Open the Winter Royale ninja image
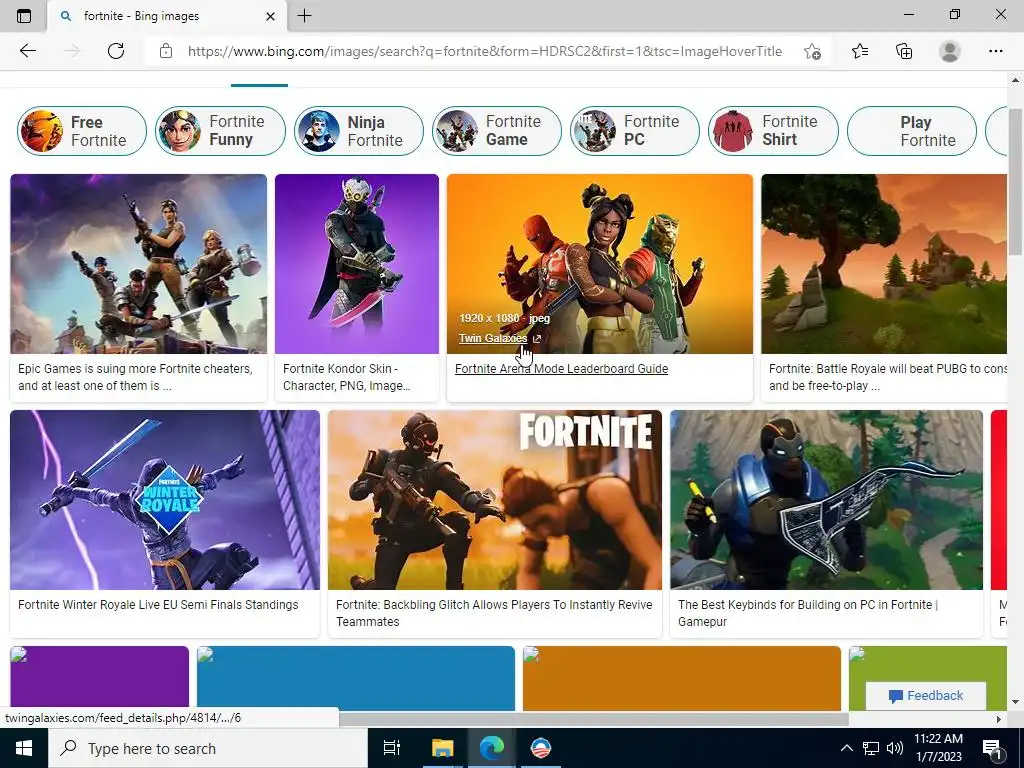 165,500
